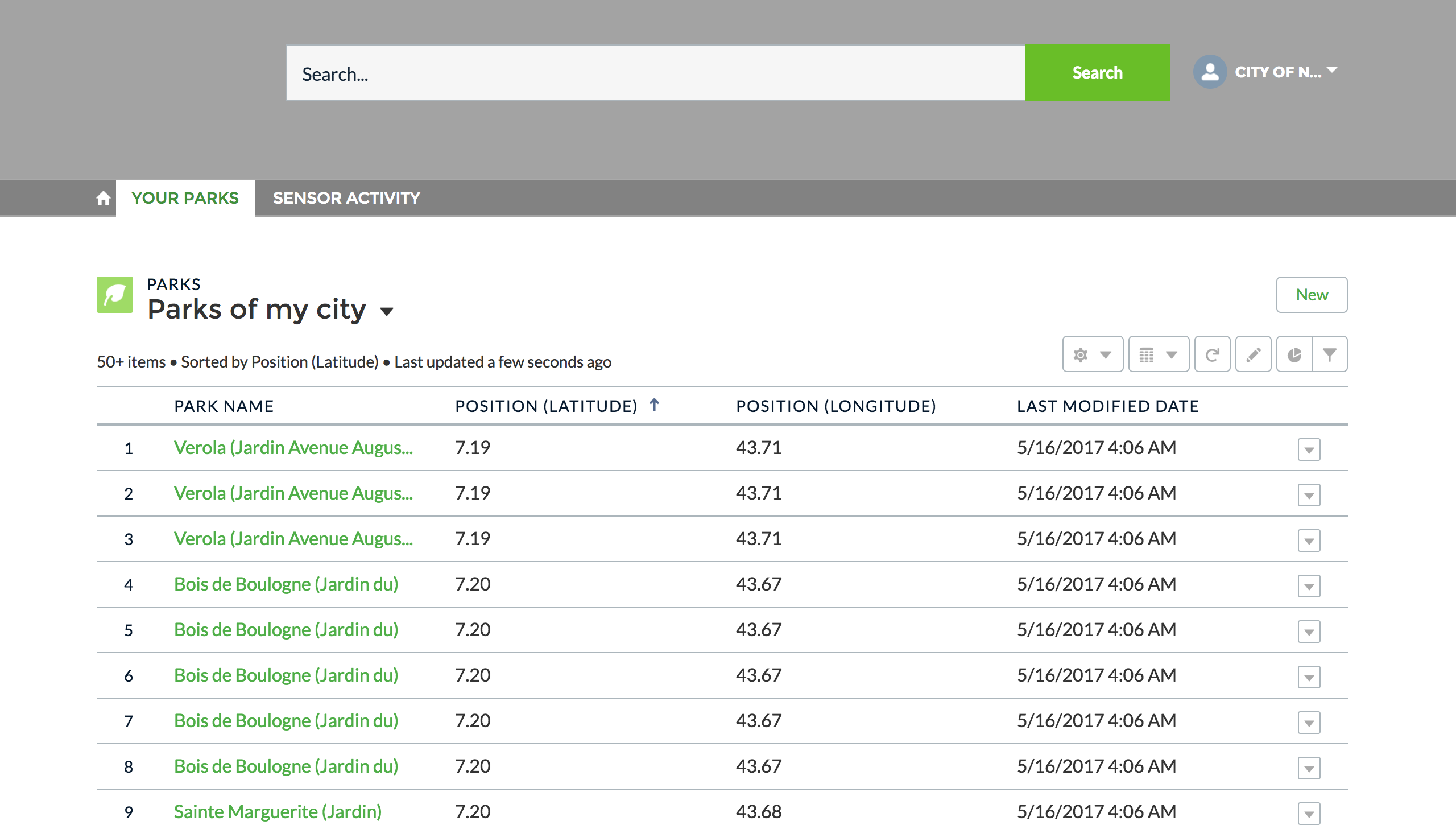The height and width of the screenshot is (825, 1456).
Task: Open Sainte Marguerite (Jardin) park link
Action: (278, 811)
